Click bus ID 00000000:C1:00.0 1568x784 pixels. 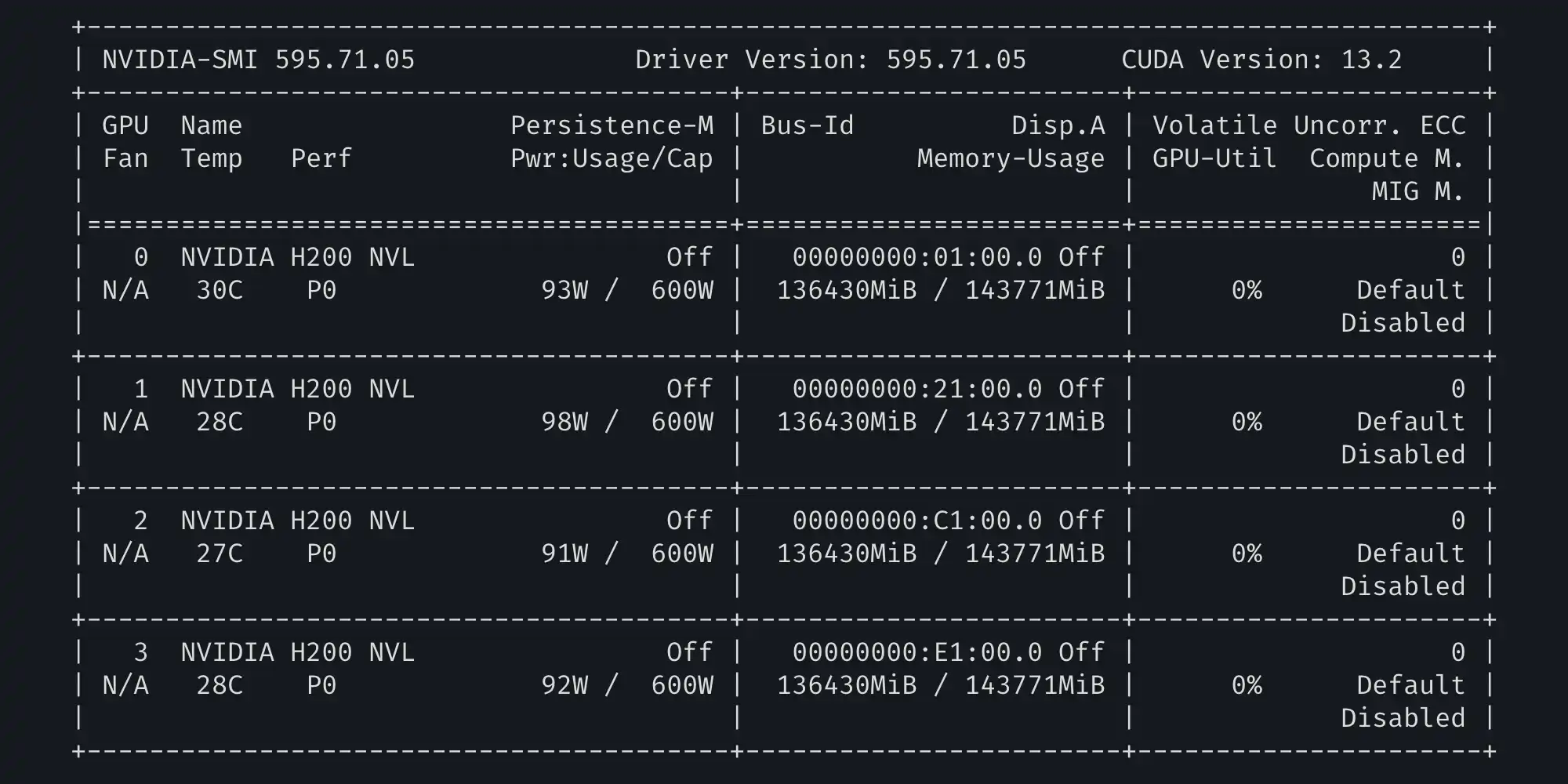pos(916,521)
